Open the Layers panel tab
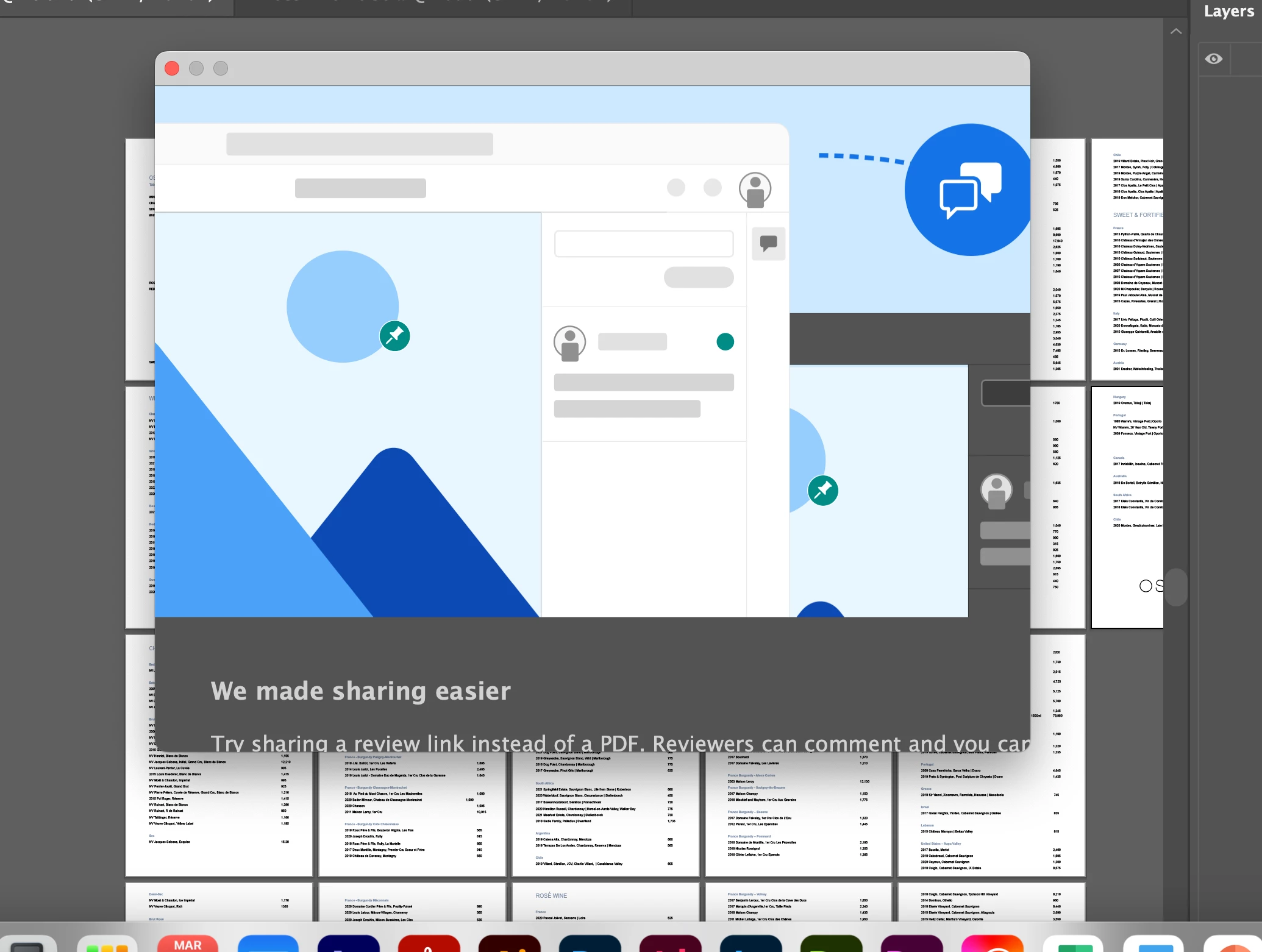 tap(1228, 11)
